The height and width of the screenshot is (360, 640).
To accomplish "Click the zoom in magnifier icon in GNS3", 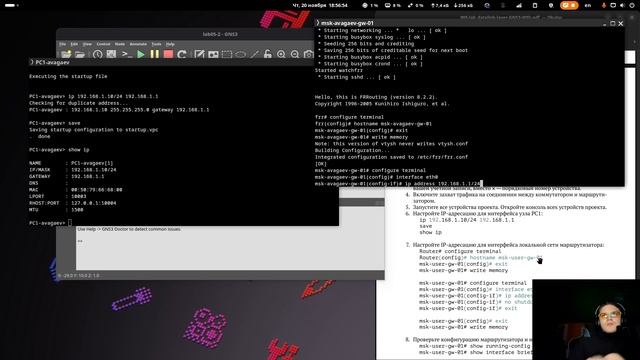I will point(281,54).
